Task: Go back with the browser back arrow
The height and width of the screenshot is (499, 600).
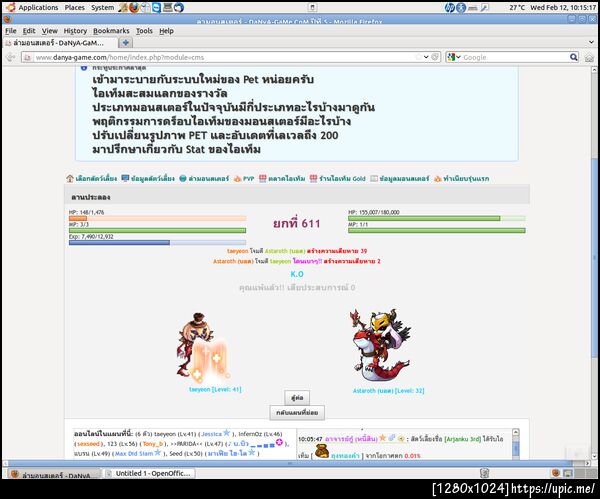Action: pos(10,57)
